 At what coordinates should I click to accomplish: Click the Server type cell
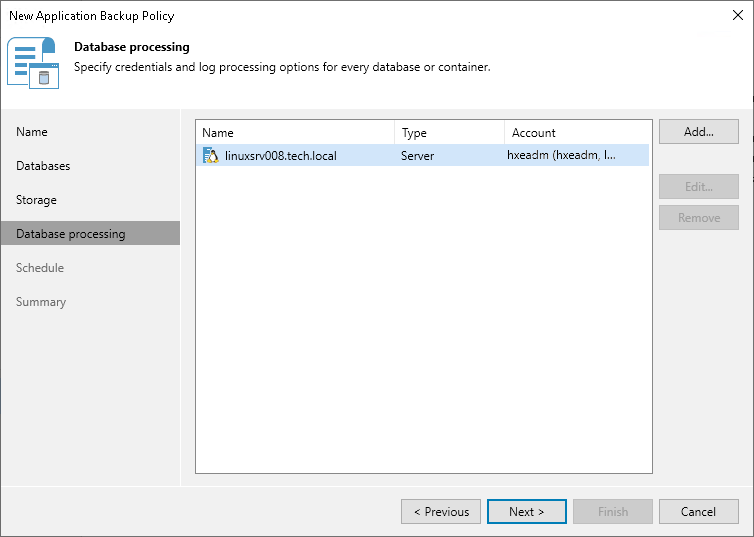tap(417, 156)
